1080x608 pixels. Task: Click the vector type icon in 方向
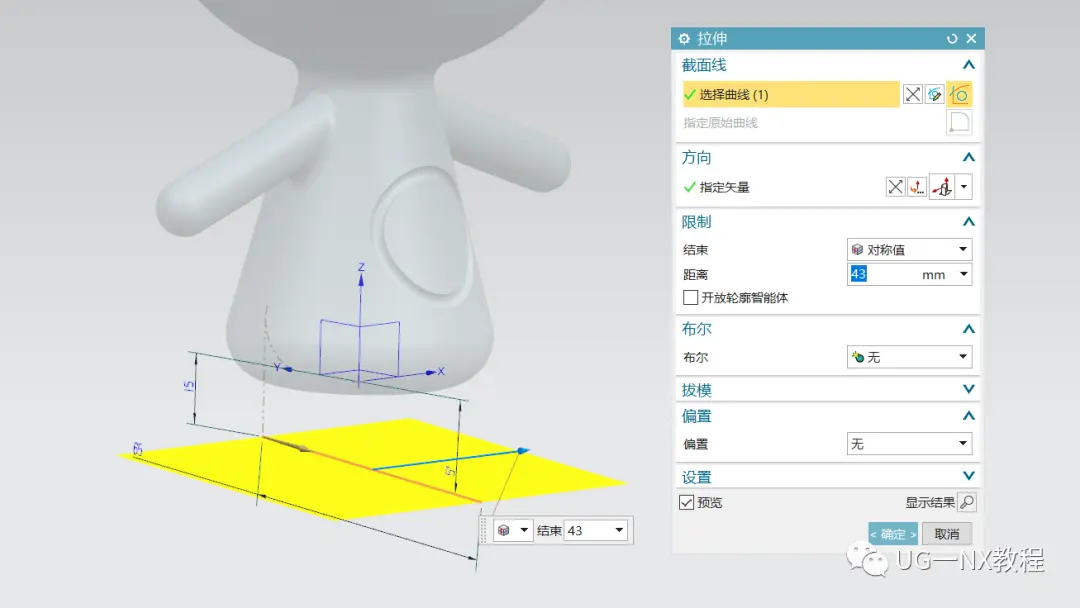pyautogui.click(x=942, y=187)
